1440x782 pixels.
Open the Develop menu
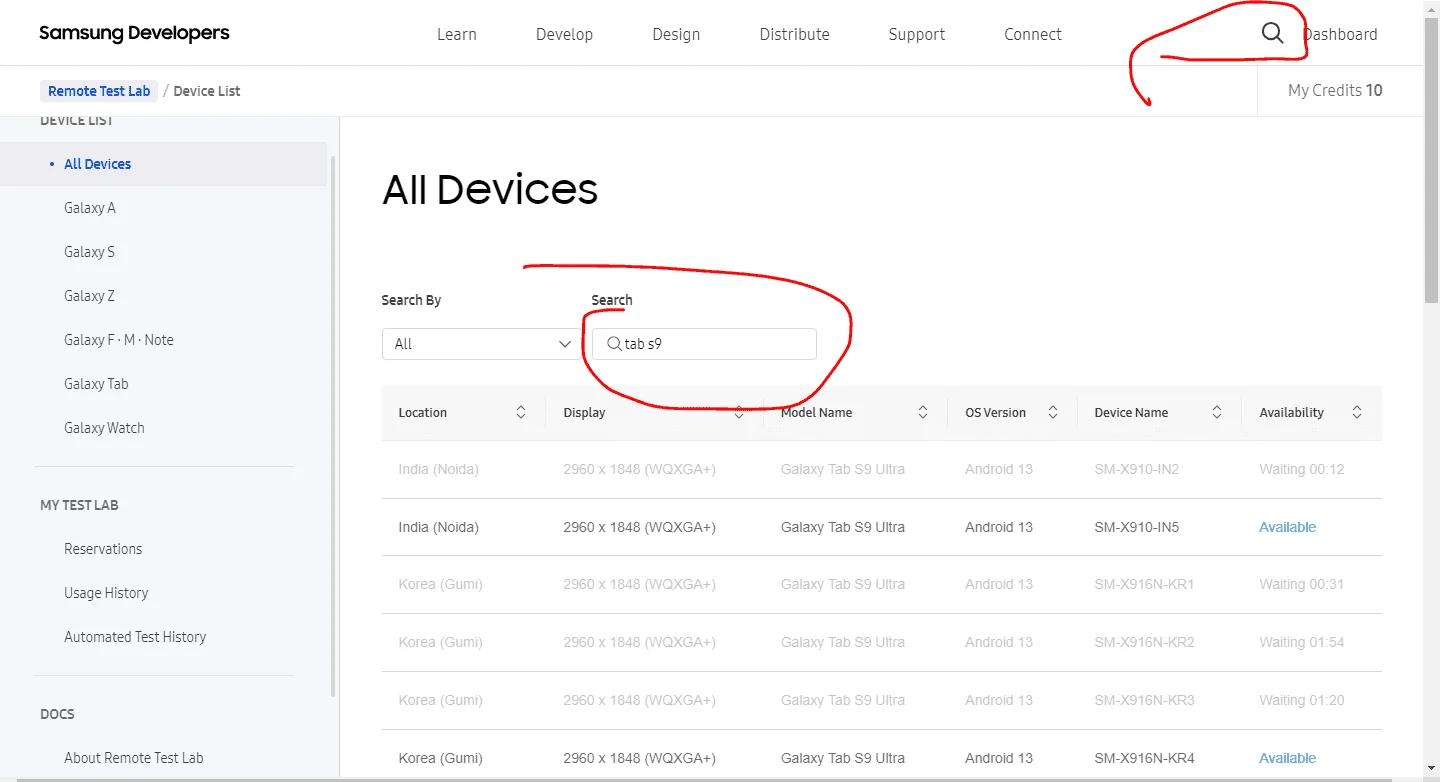coord(564,34)
